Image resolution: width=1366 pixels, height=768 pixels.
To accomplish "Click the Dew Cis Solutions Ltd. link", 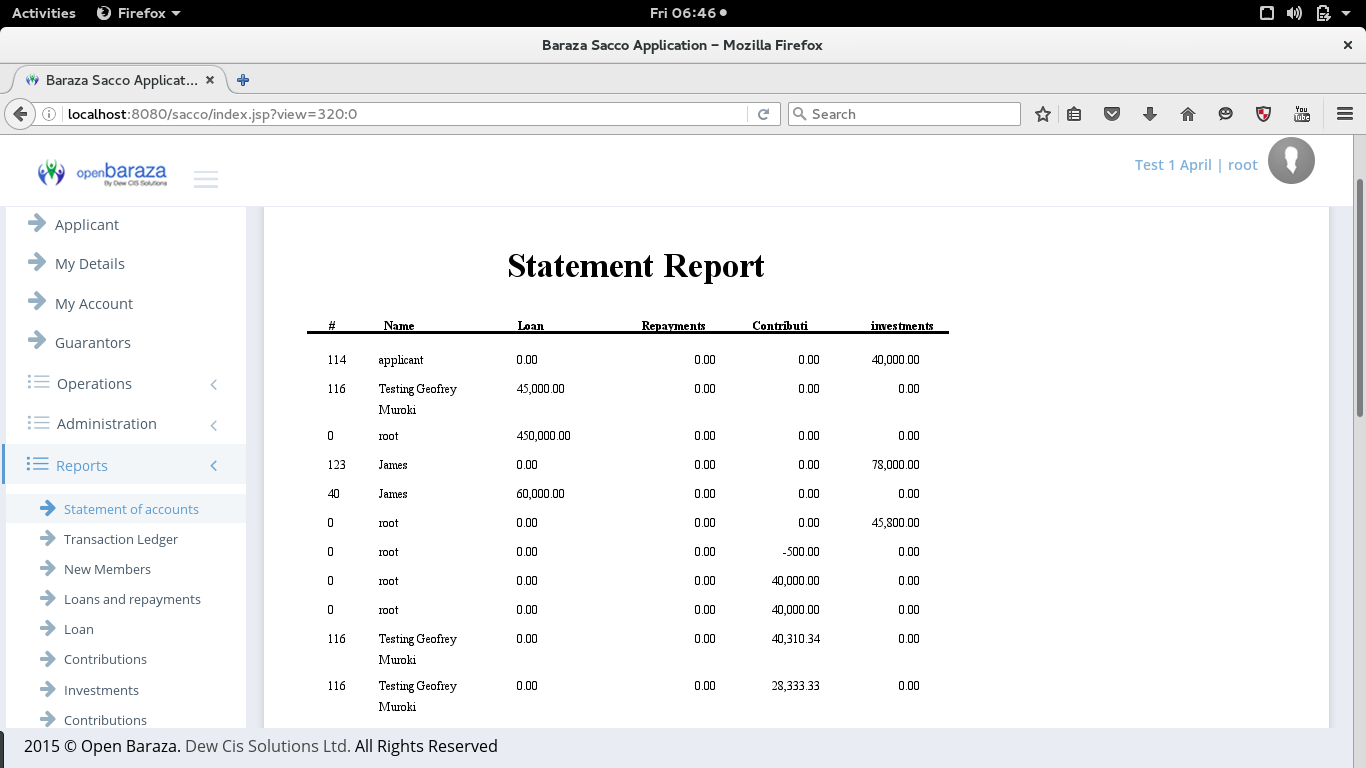I will pyautogui.click(x=267, y=746).
